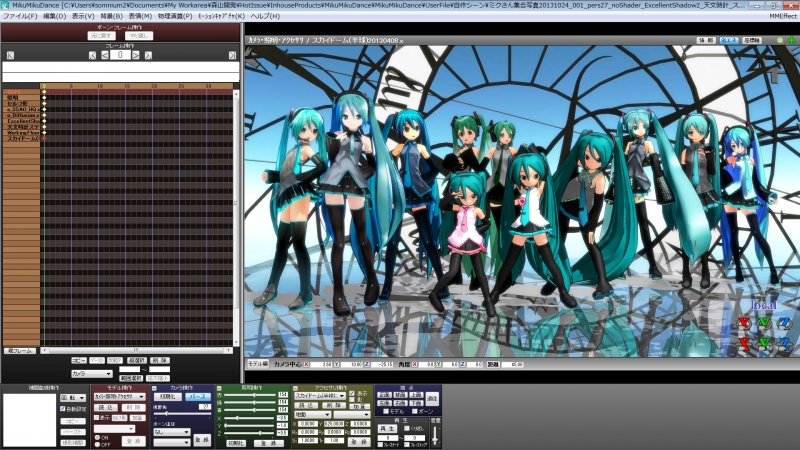800x450 pixels.
Task: Toggle 表示 checkbox in accessory panel
Action: pos(352,394)
